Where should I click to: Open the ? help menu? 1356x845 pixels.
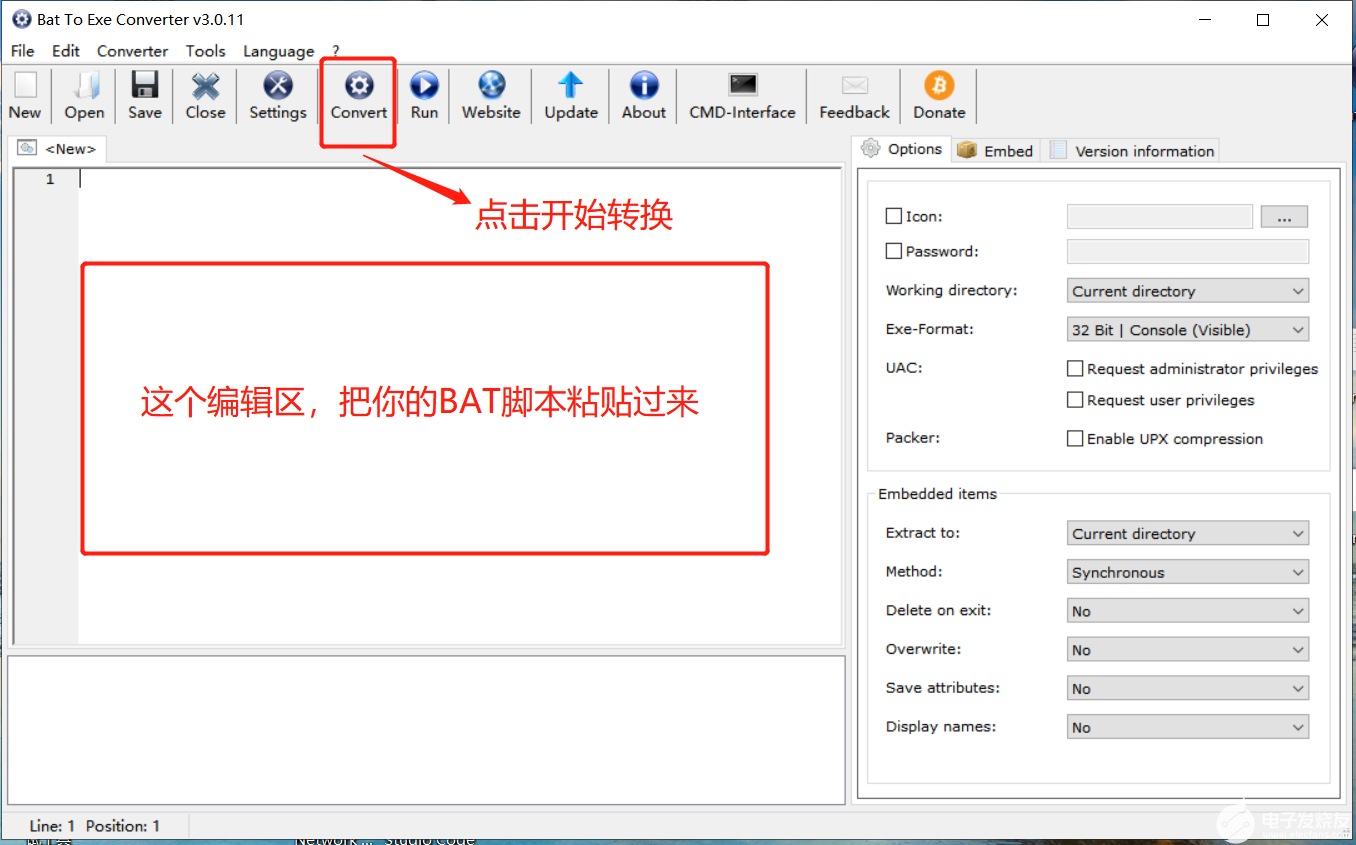[x=336, y=51]
